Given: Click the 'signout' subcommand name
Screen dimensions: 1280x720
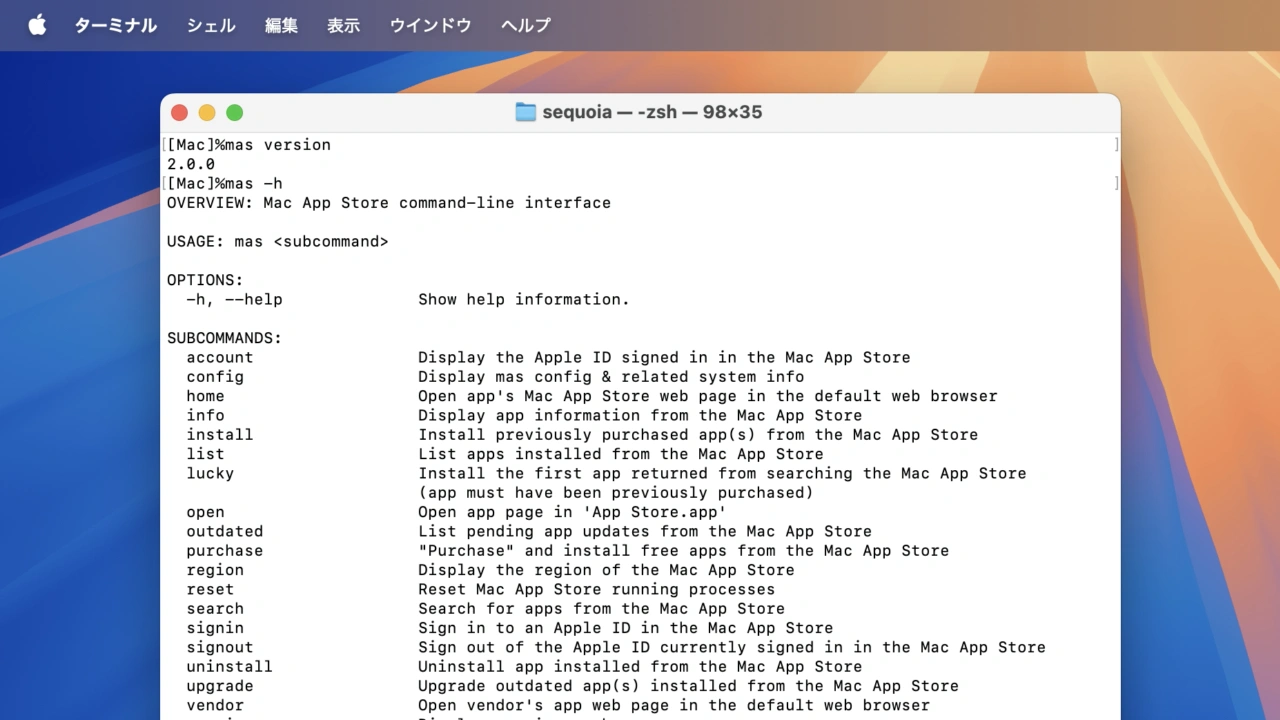Looking at the screenshot, I should point(219,647).
